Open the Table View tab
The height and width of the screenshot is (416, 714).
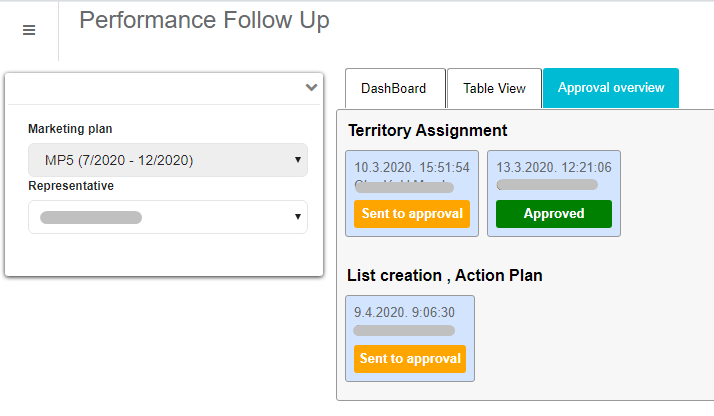(494, 88)
